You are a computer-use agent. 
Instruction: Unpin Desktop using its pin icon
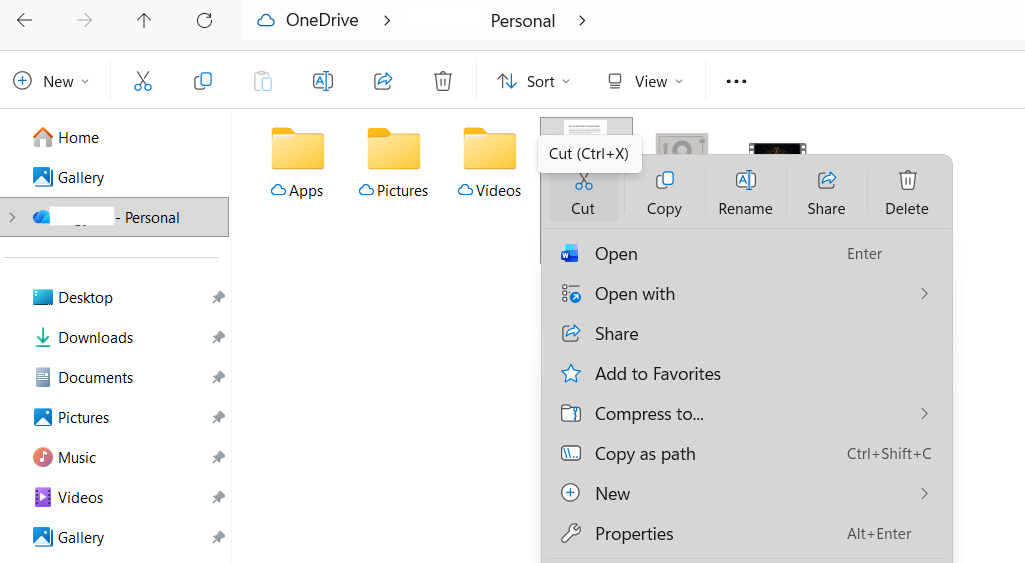click(218, 298)
